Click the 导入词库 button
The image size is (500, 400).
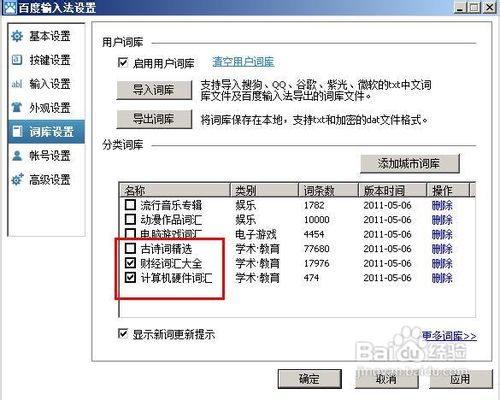[154, 90]
